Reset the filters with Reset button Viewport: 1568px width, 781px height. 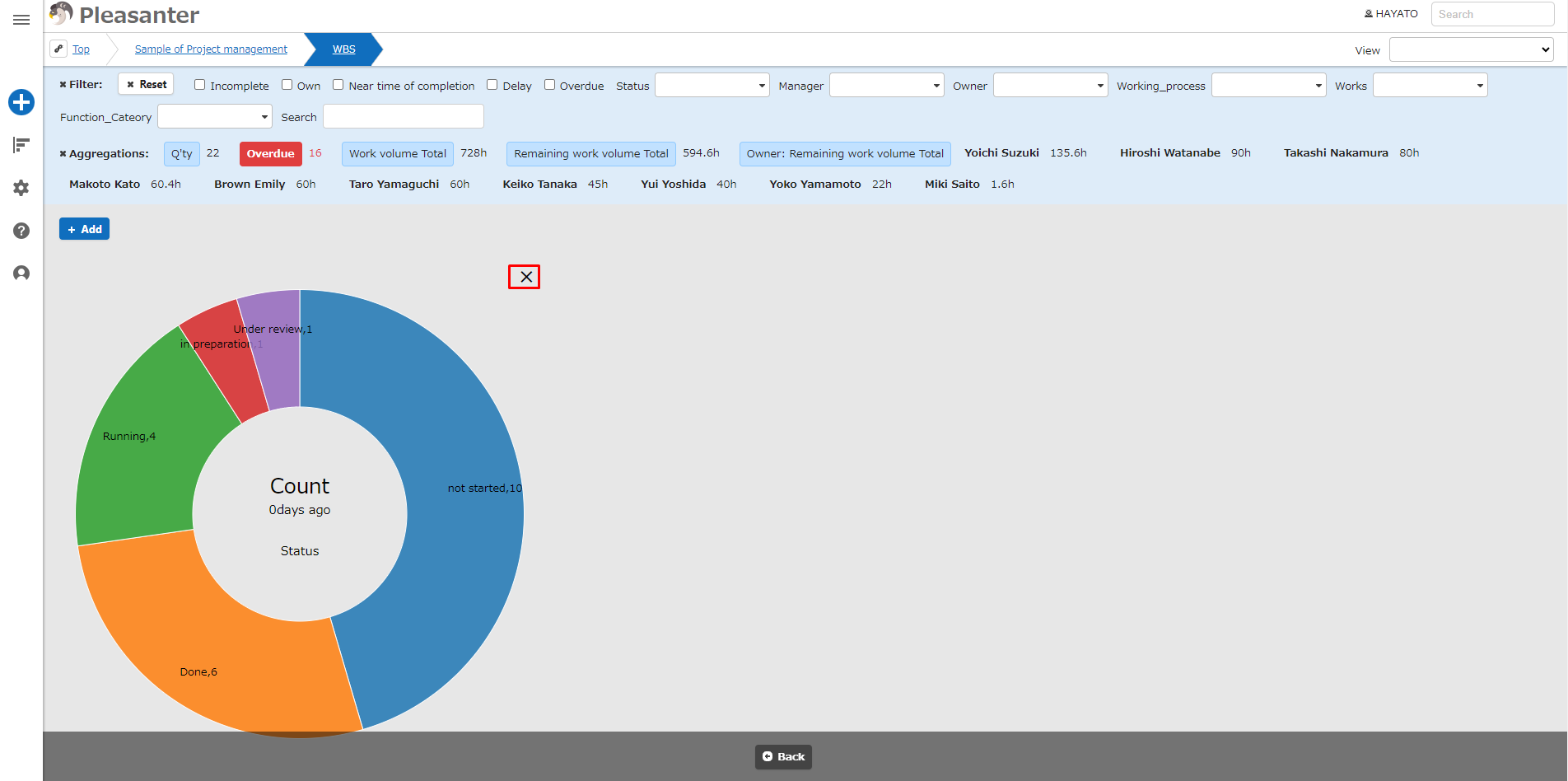click(x=146, y=84)
